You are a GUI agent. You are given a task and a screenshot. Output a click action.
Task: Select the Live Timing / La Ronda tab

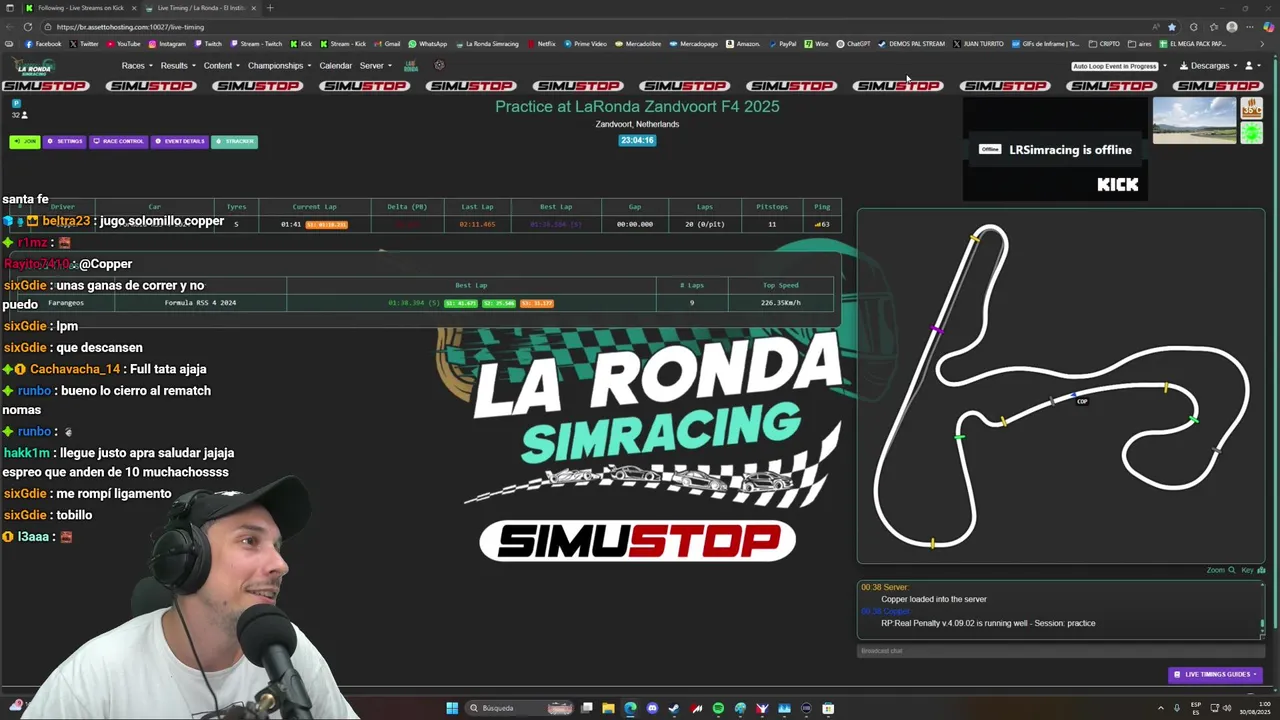(200, 8)
